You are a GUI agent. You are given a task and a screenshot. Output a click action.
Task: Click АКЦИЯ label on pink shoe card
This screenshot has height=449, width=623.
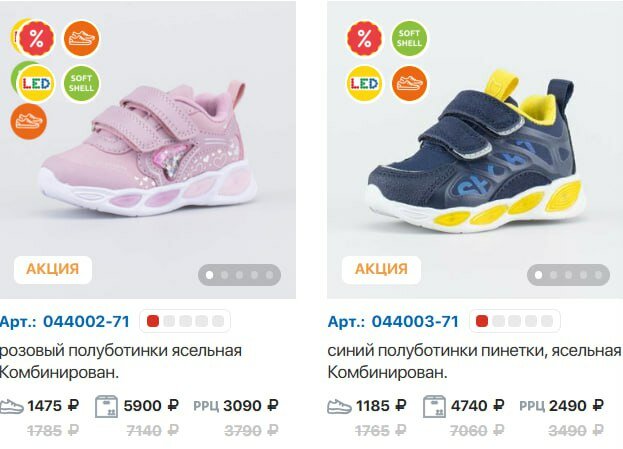tap(53, 270)
